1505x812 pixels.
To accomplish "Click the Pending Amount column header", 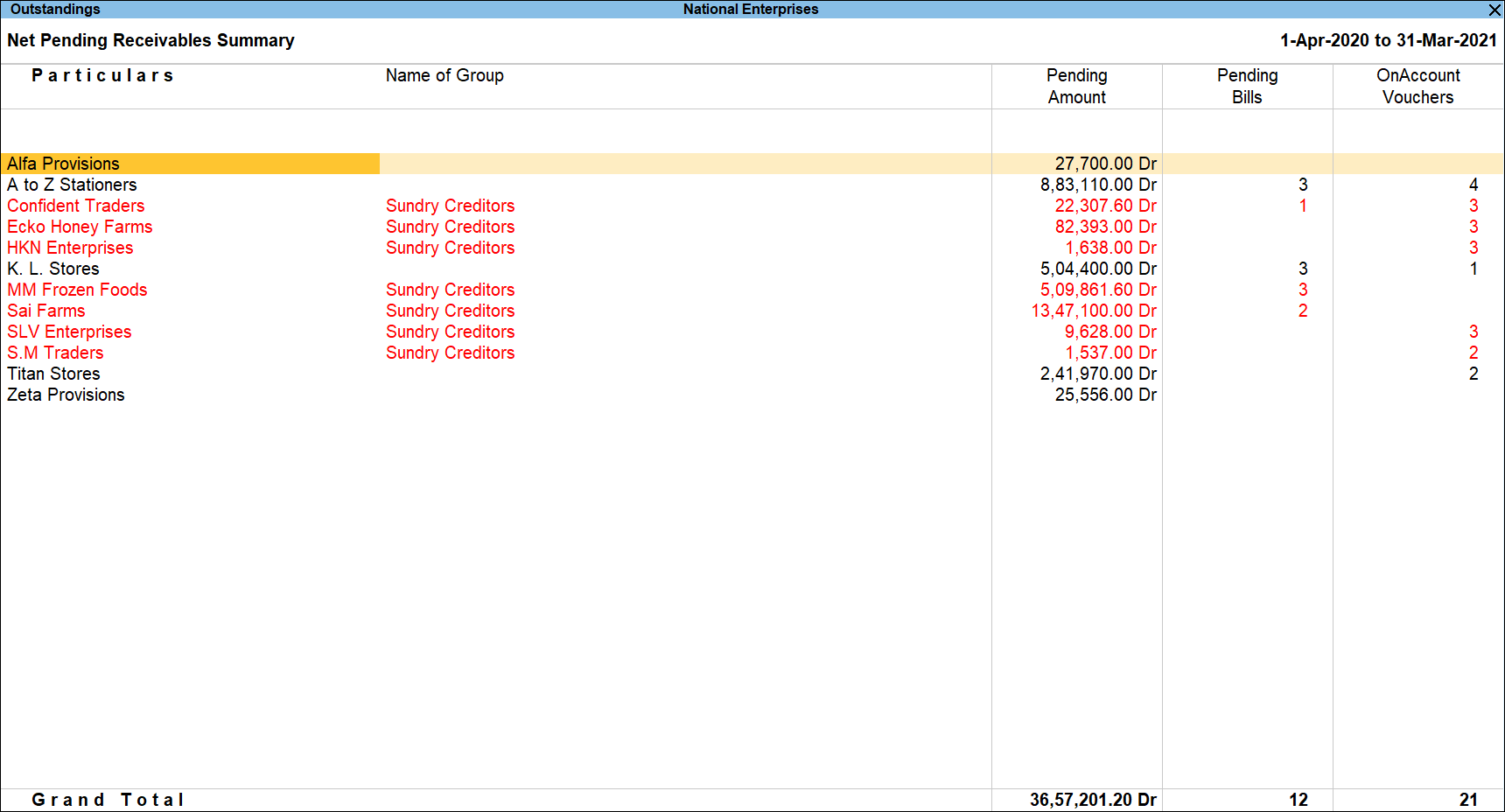I will click(x=1076, y=86).
